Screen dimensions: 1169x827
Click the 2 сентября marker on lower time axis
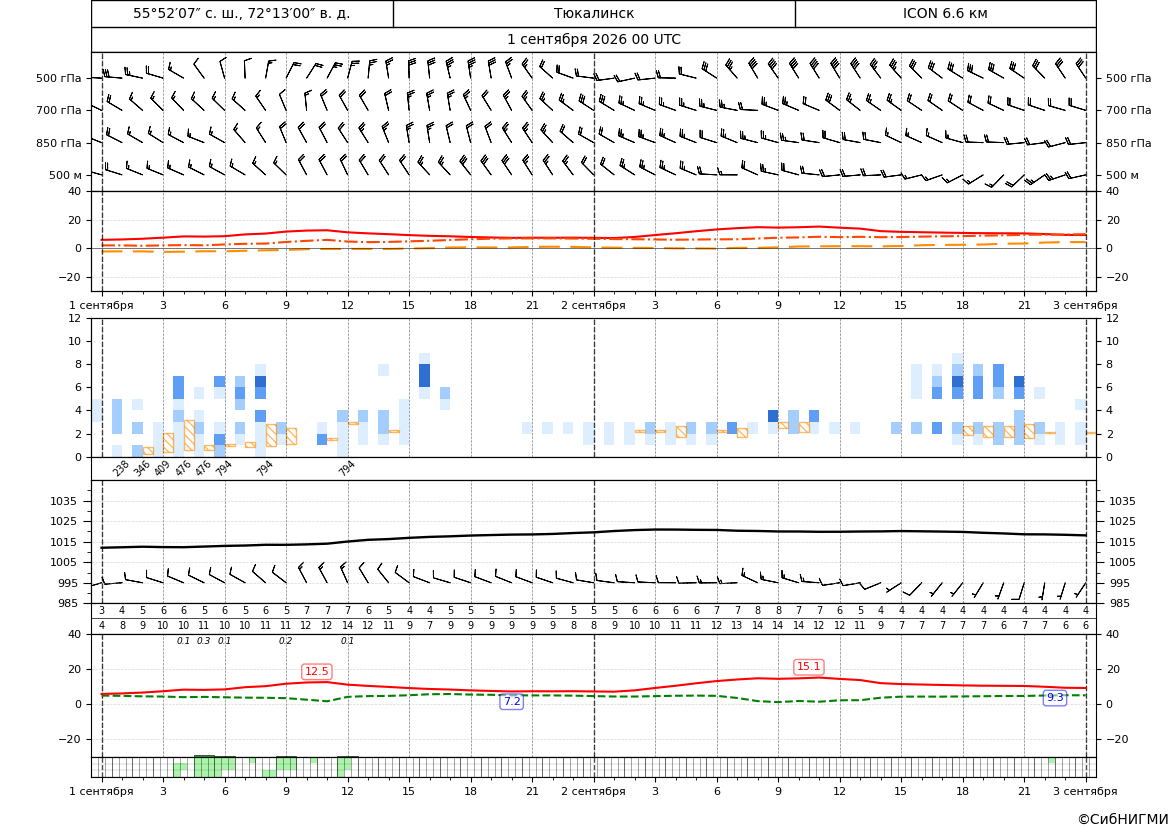click(x=594, y=791)
